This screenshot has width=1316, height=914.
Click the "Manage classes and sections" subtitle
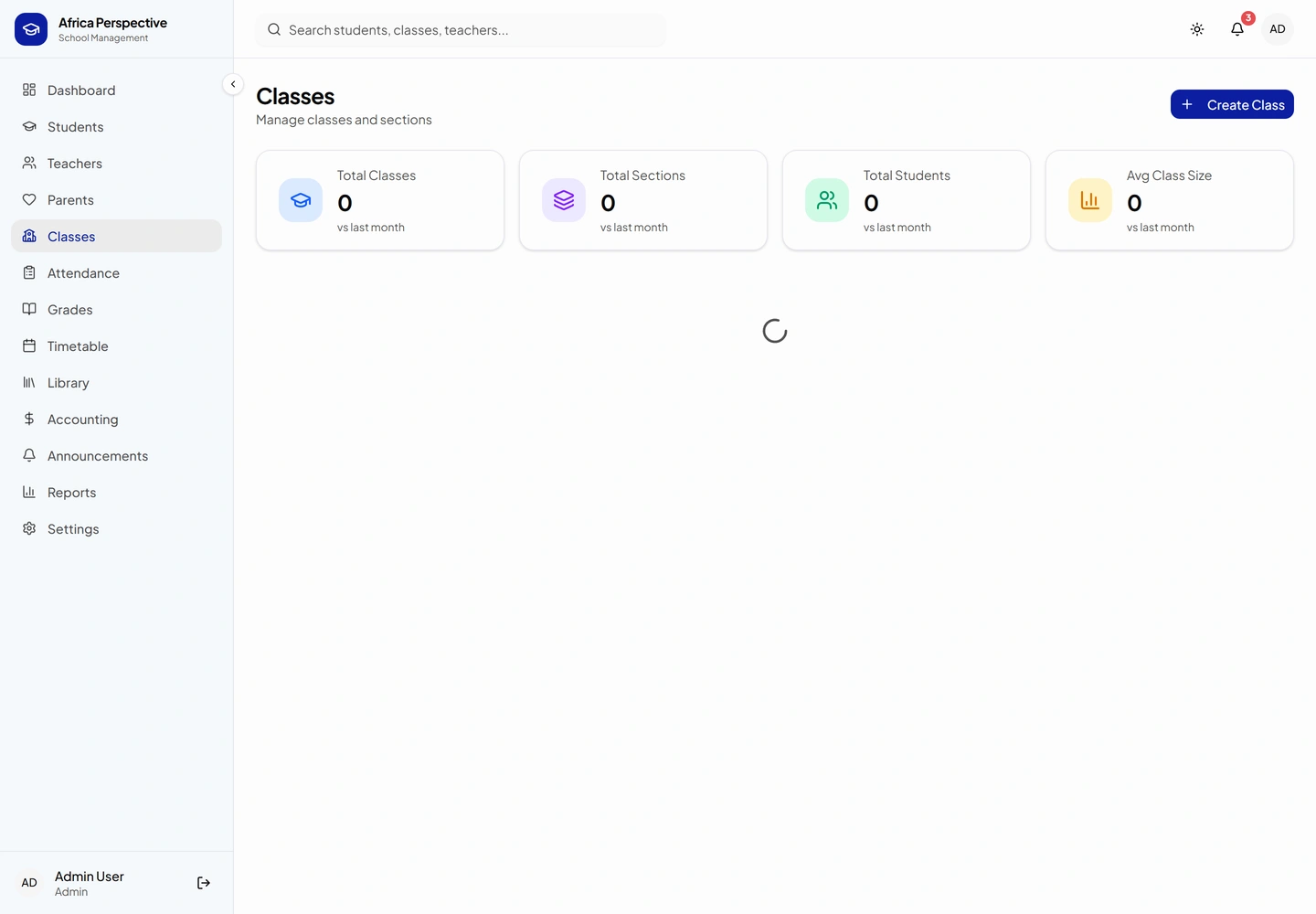[x=344, y=120]
